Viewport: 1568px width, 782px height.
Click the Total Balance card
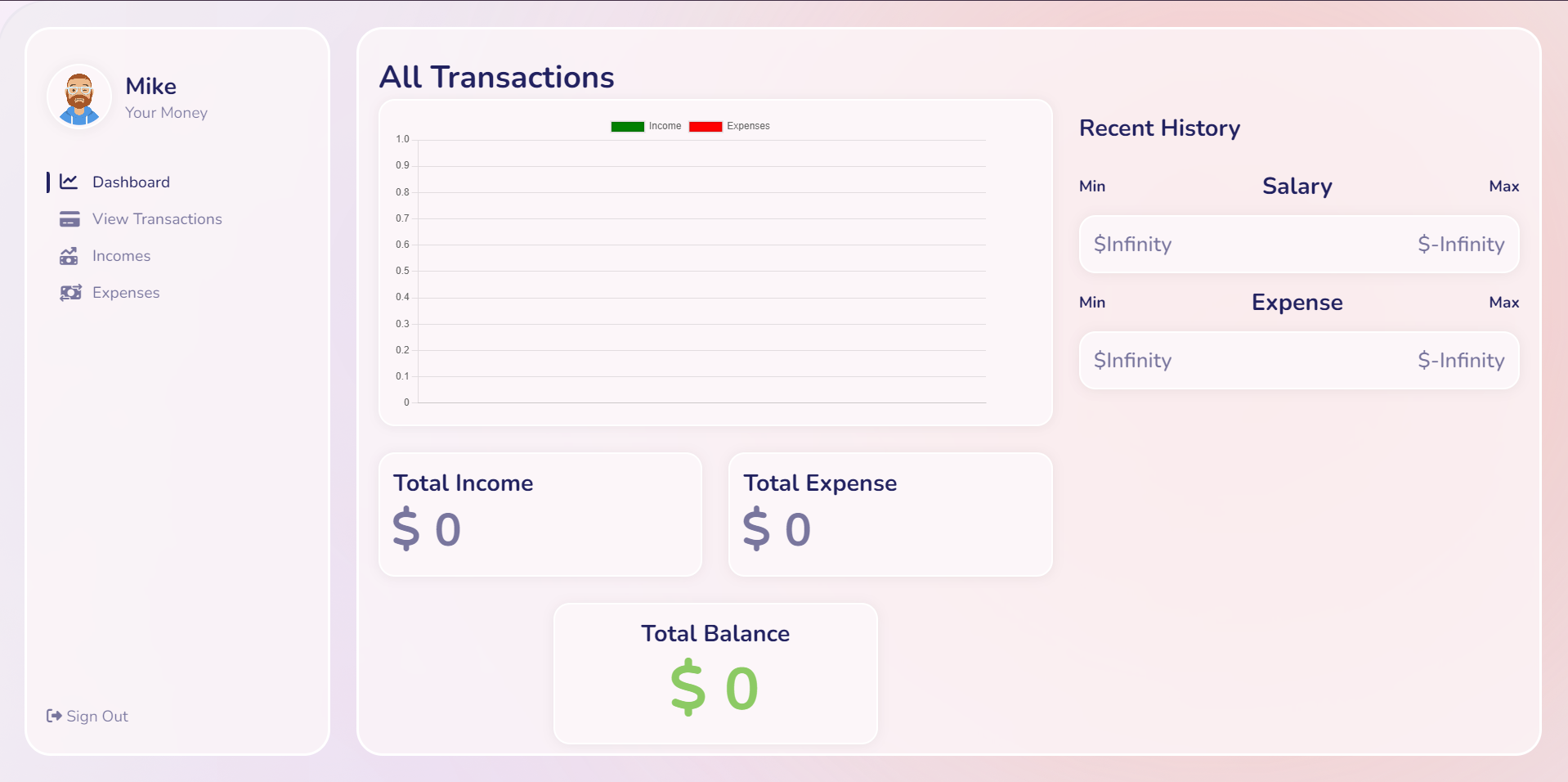tap(715, 674)
